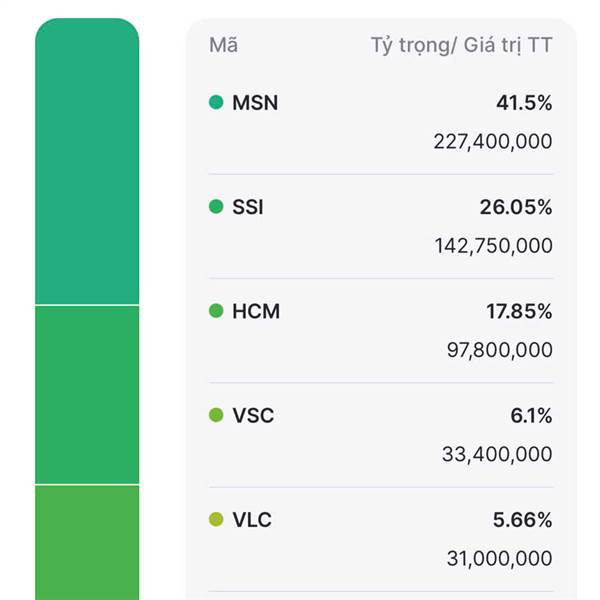Open the VLC stock ticker row

click(x=381, y=540)
